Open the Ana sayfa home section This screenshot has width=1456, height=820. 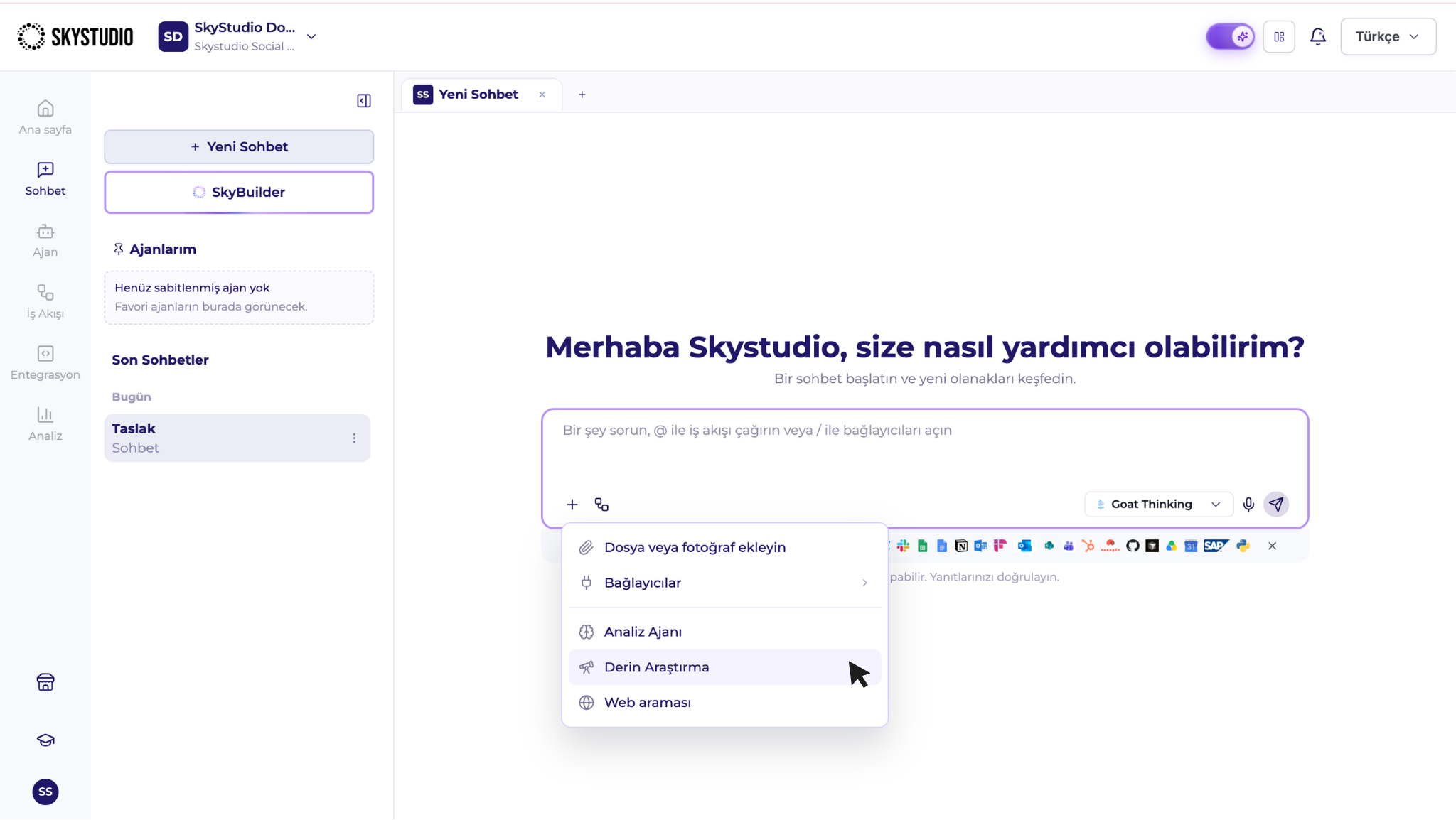(45, 117)
